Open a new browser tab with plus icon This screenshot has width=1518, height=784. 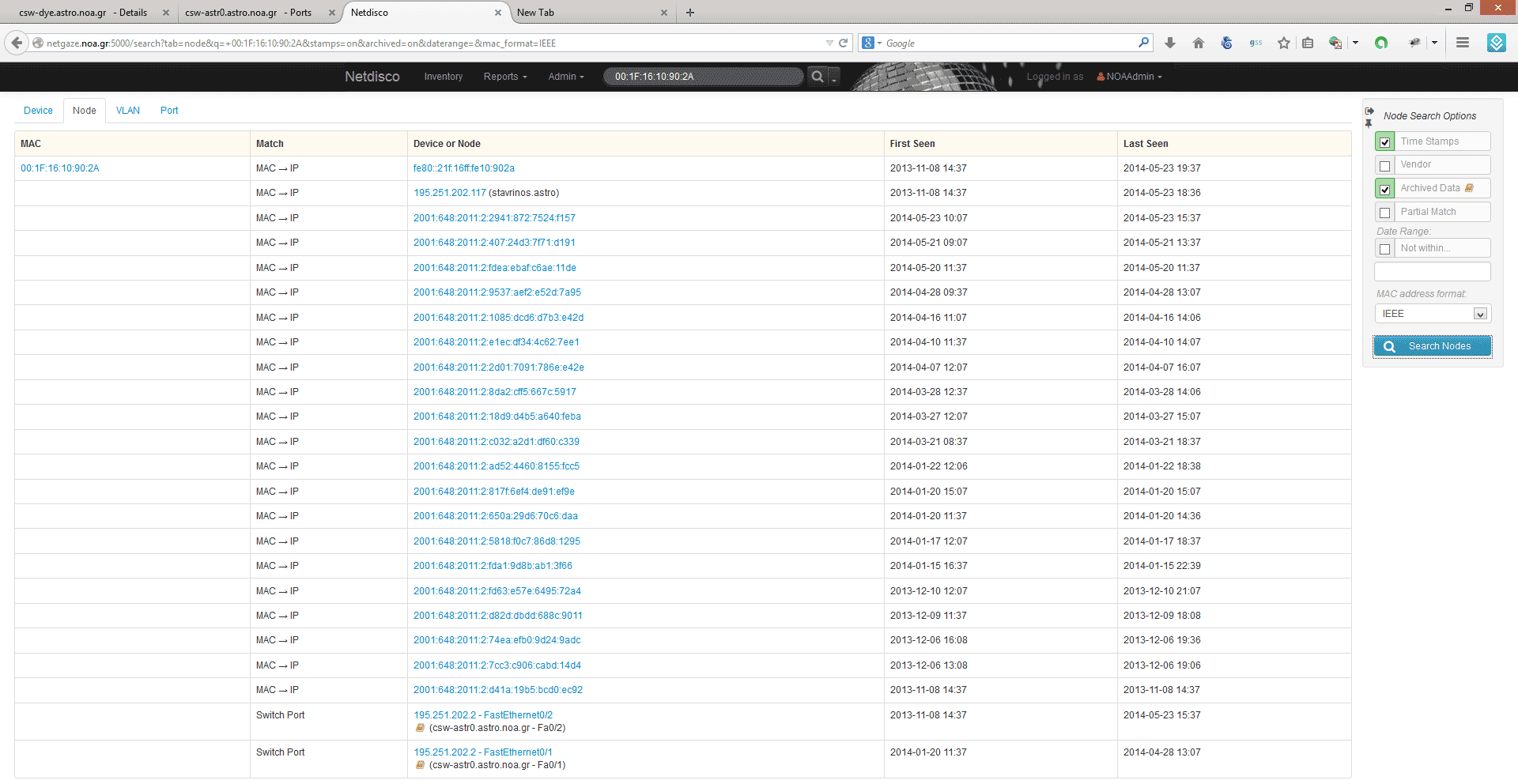pos(690,13)
